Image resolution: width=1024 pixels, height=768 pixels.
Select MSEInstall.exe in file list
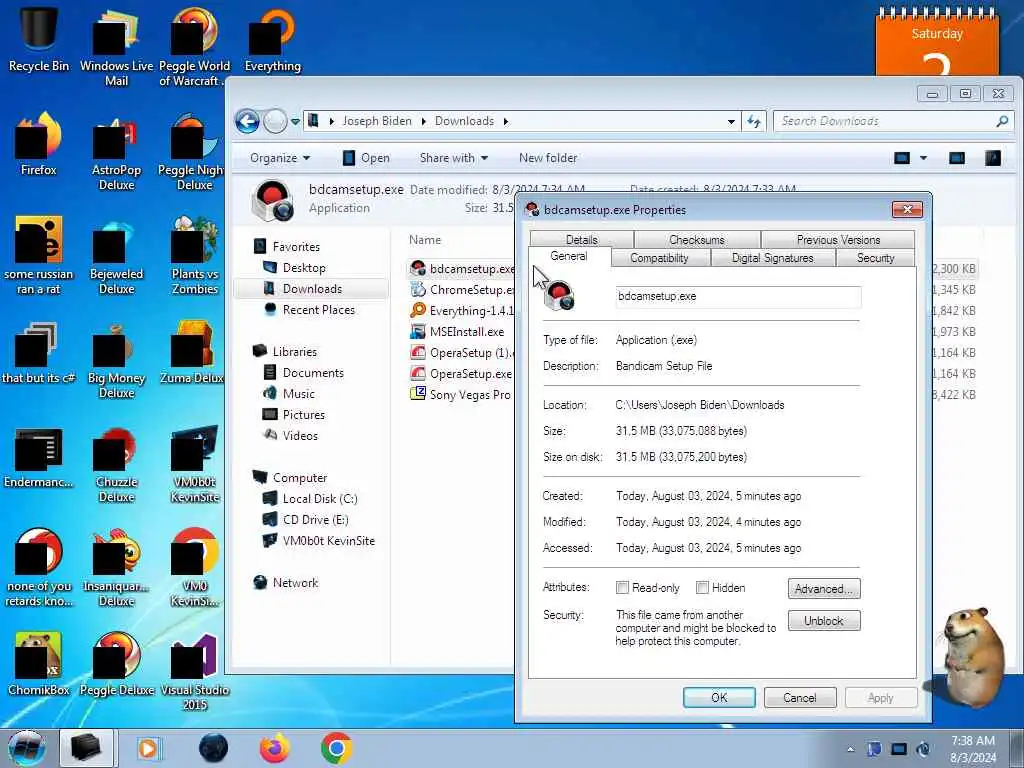click(458, 332)
